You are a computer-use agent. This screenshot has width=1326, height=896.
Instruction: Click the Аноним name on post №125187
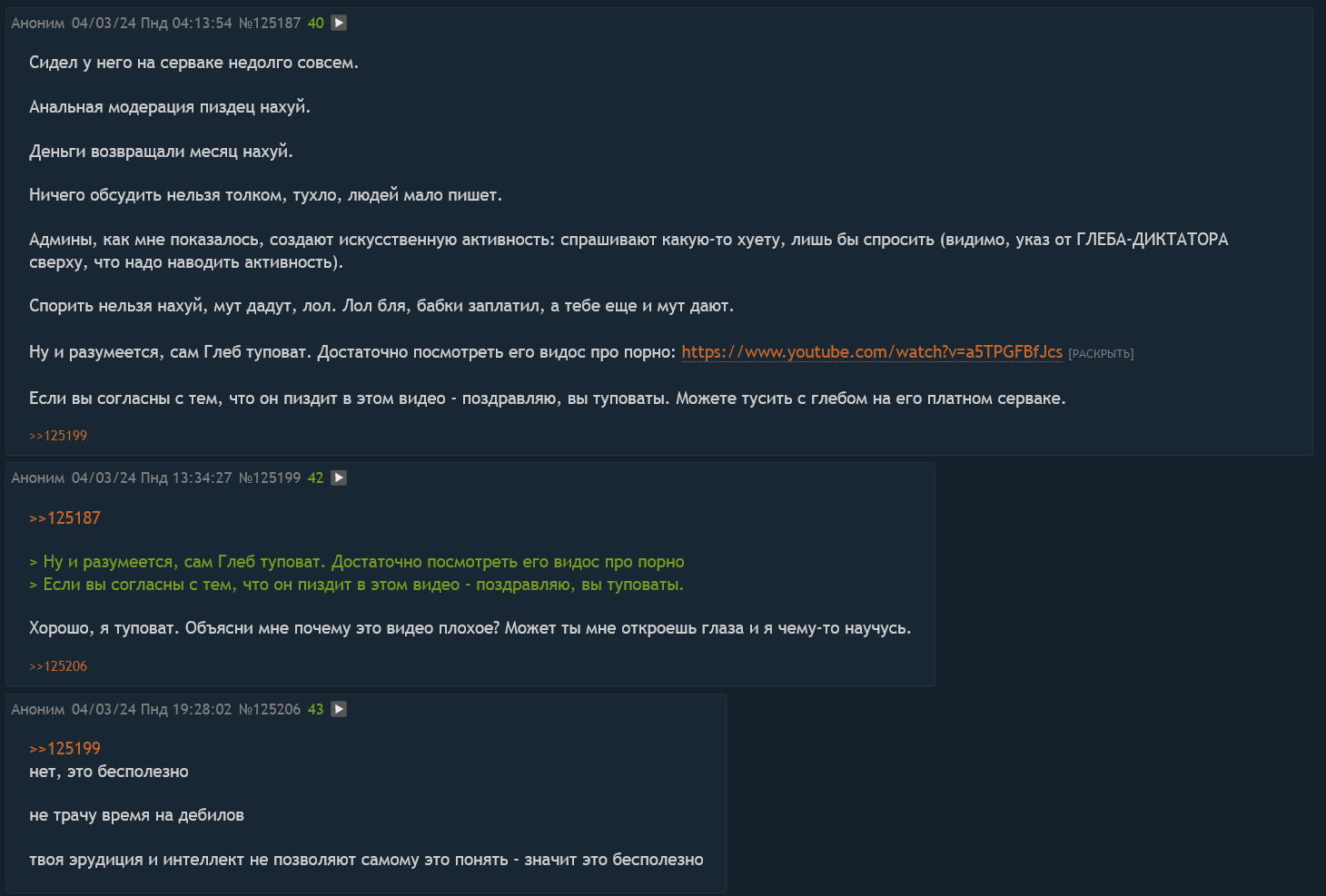point(38,24)
